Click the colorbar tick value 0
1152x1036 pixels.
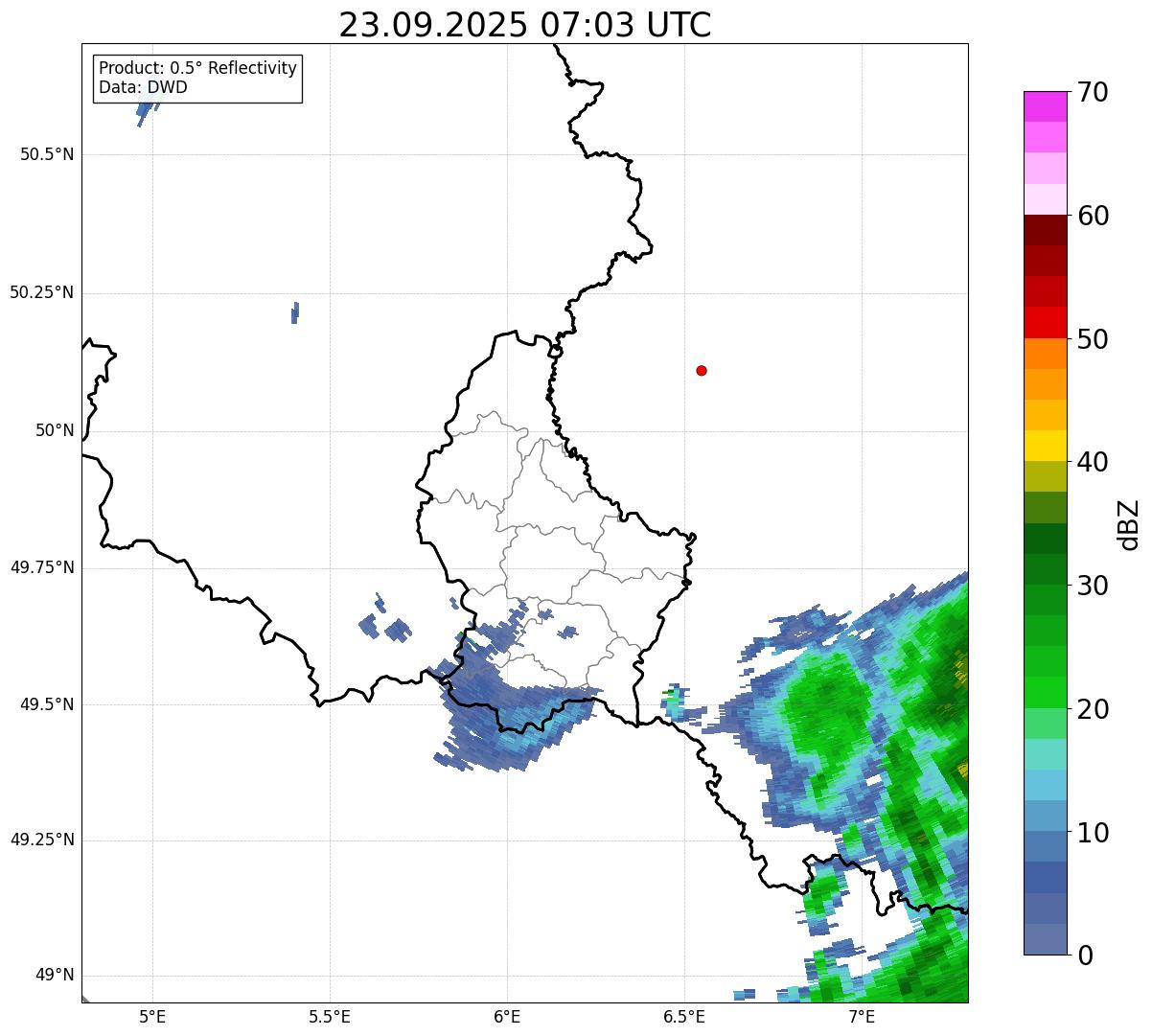(1085, 955)
